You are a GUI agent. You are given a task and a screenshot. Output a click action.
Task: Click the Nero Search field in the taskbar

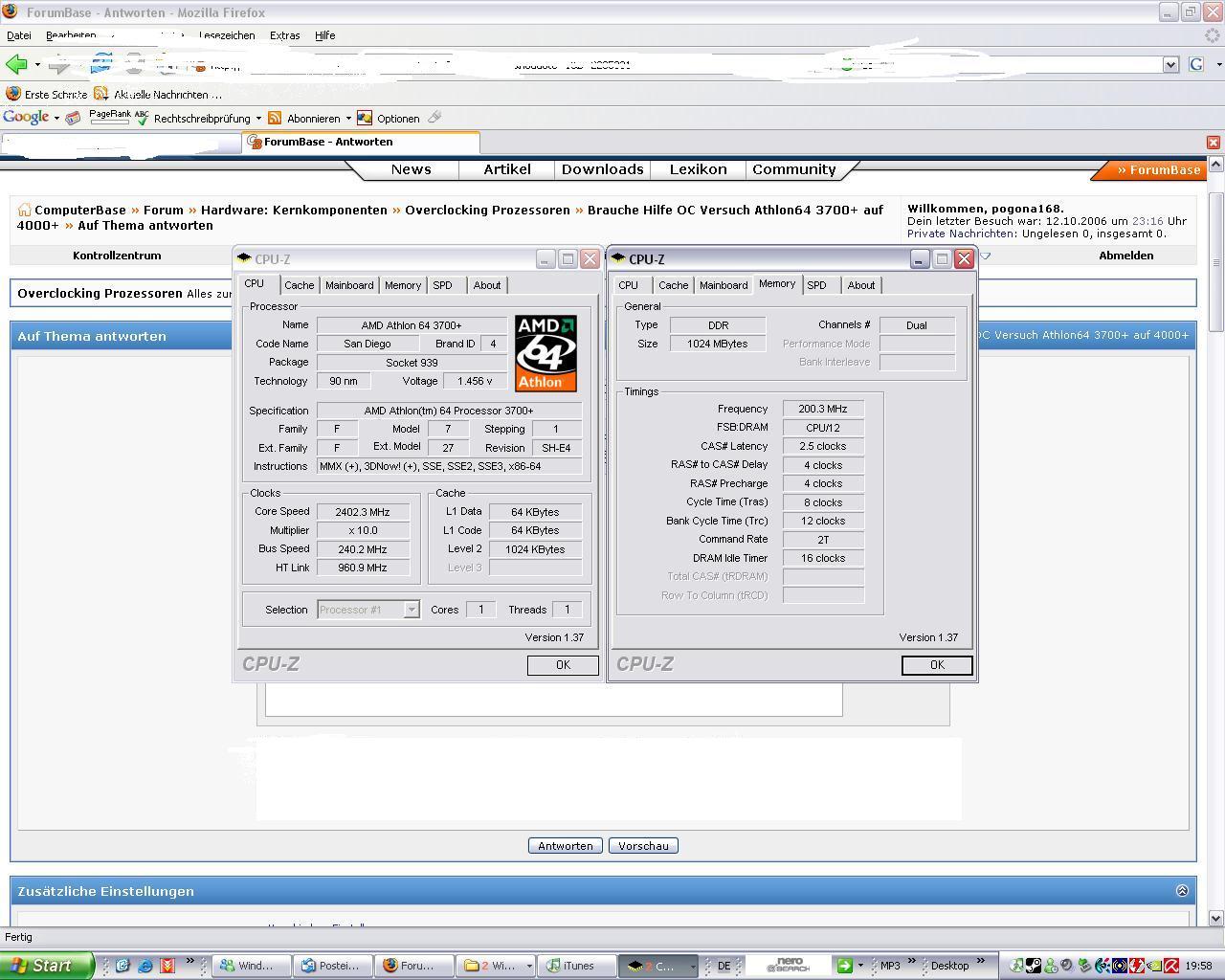coord(788,966)
